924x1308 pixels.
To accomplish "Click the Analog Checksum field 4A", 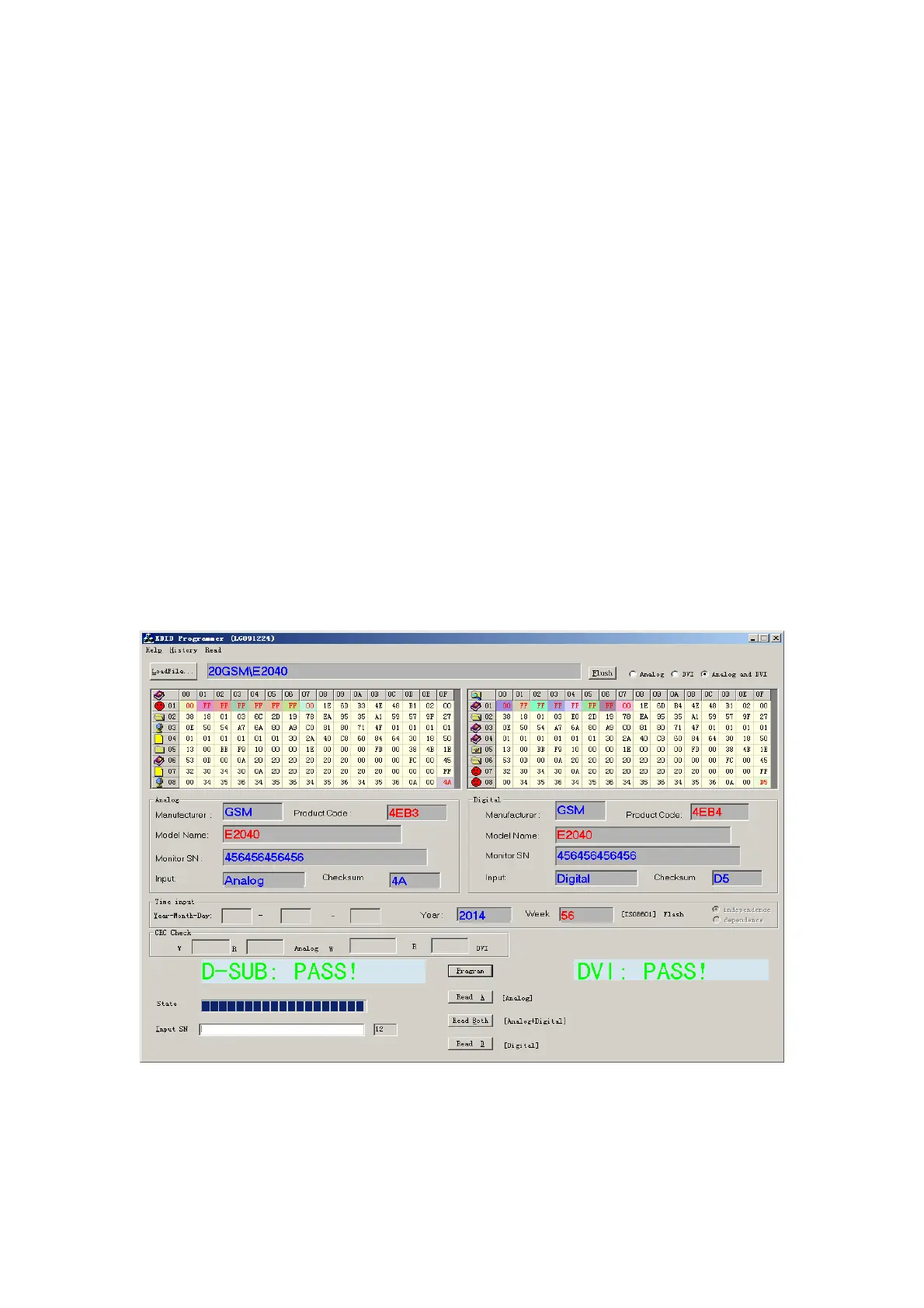I will coord(415,880).
